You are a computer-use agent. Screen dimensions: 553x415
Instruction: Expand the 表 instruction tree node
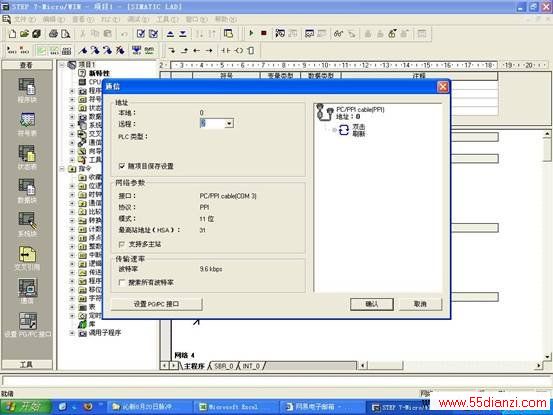coord(72,307)
